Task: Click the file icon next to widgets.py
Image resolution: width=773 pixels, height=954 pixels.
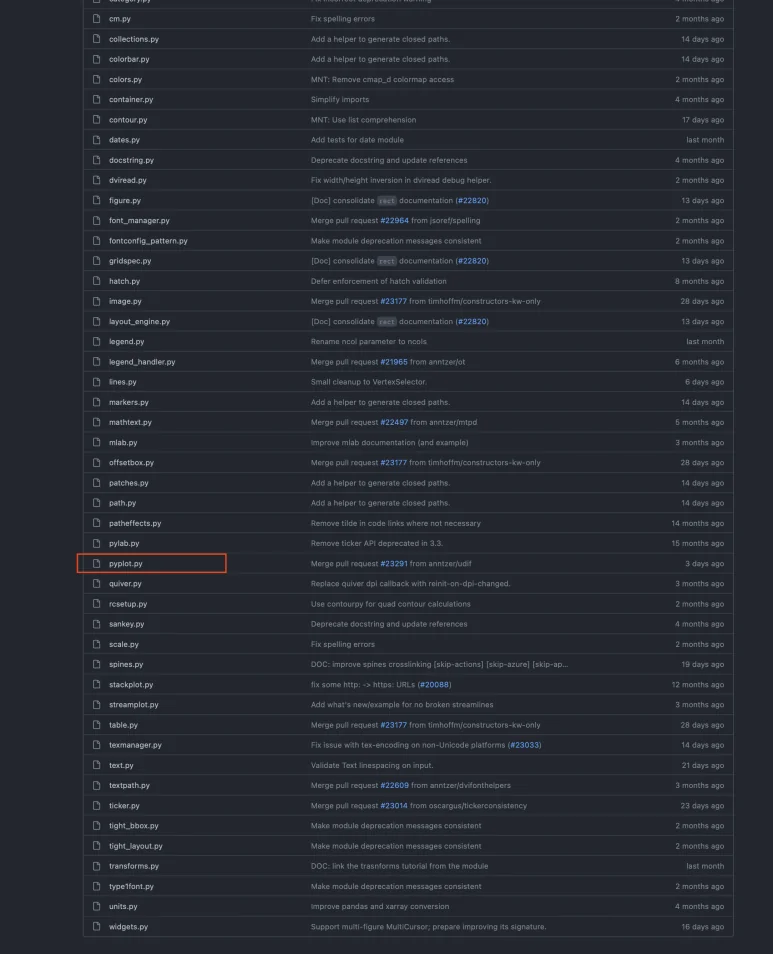Action: click(97, 927)
